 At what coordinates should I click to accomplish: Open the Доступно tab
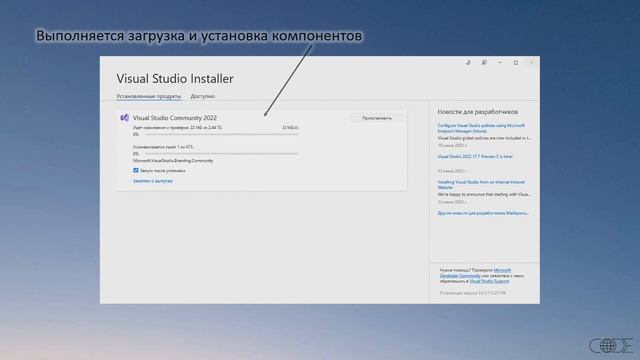tap(202, 96)
